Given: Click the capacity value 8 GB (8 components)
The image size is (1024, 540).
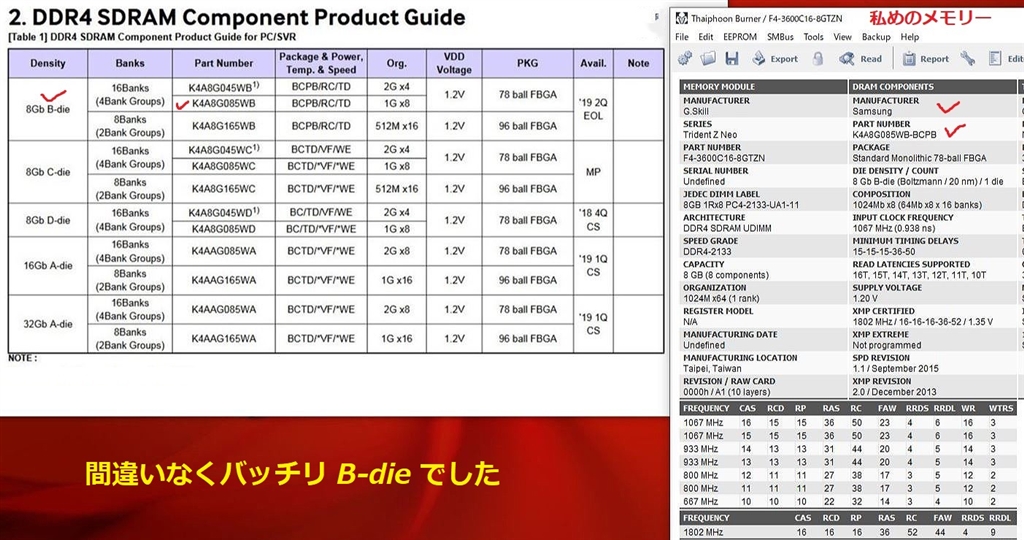Looking at the screenshot, I should [x=726, y=275].
